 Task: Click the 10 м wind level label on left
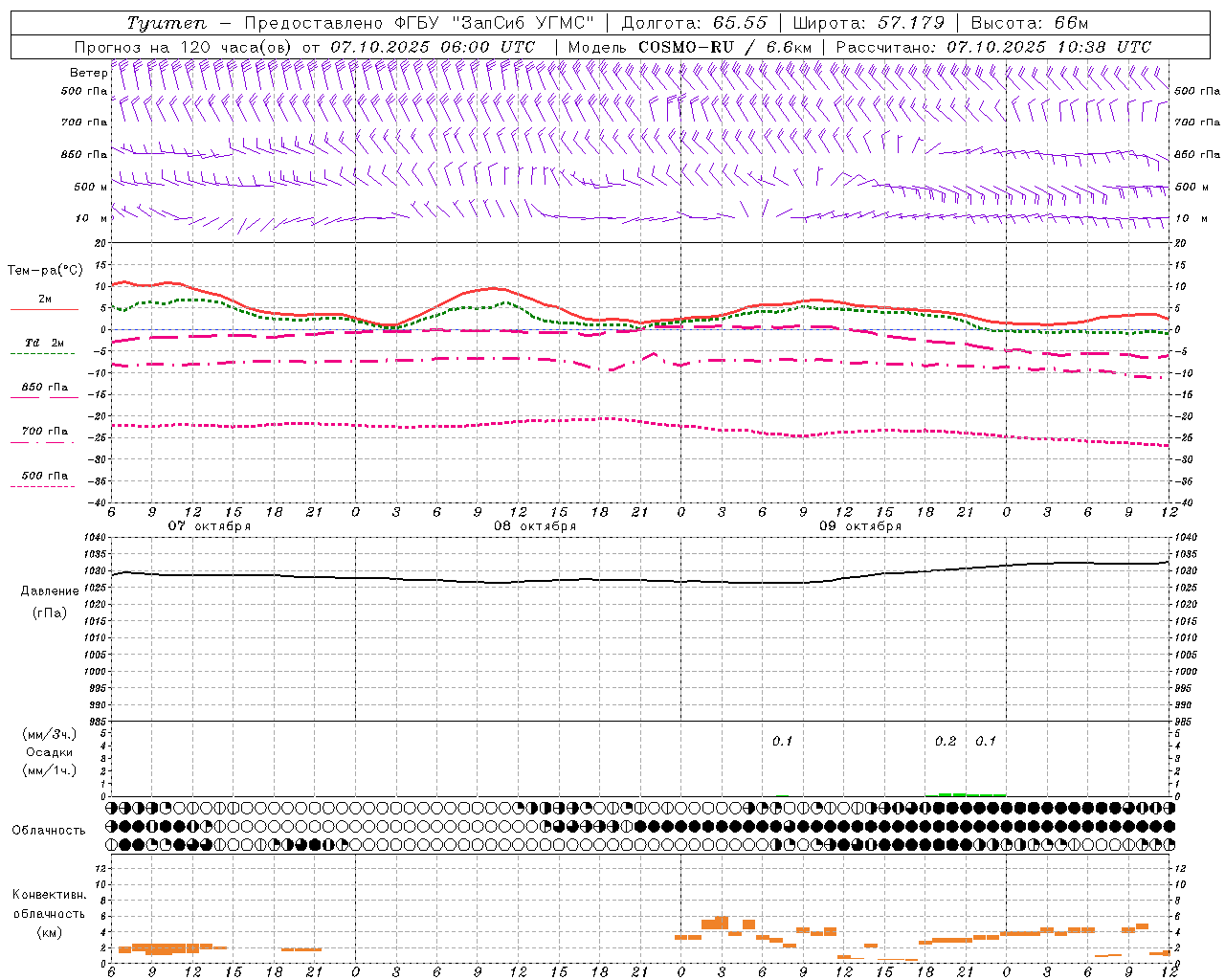pyautogui.click(x=91, y=218)
